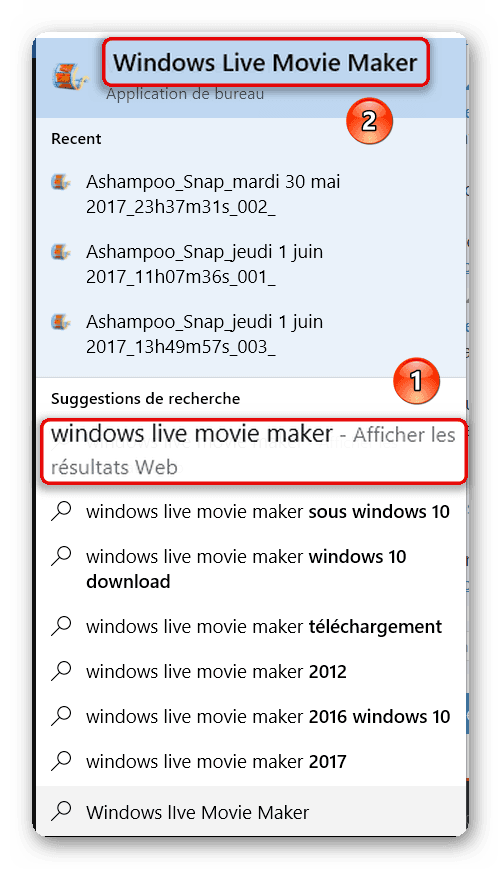
Task: Select 'windows live movie maker 2012' suggestion
Action: pyautogui.click(x=216, y=671)
